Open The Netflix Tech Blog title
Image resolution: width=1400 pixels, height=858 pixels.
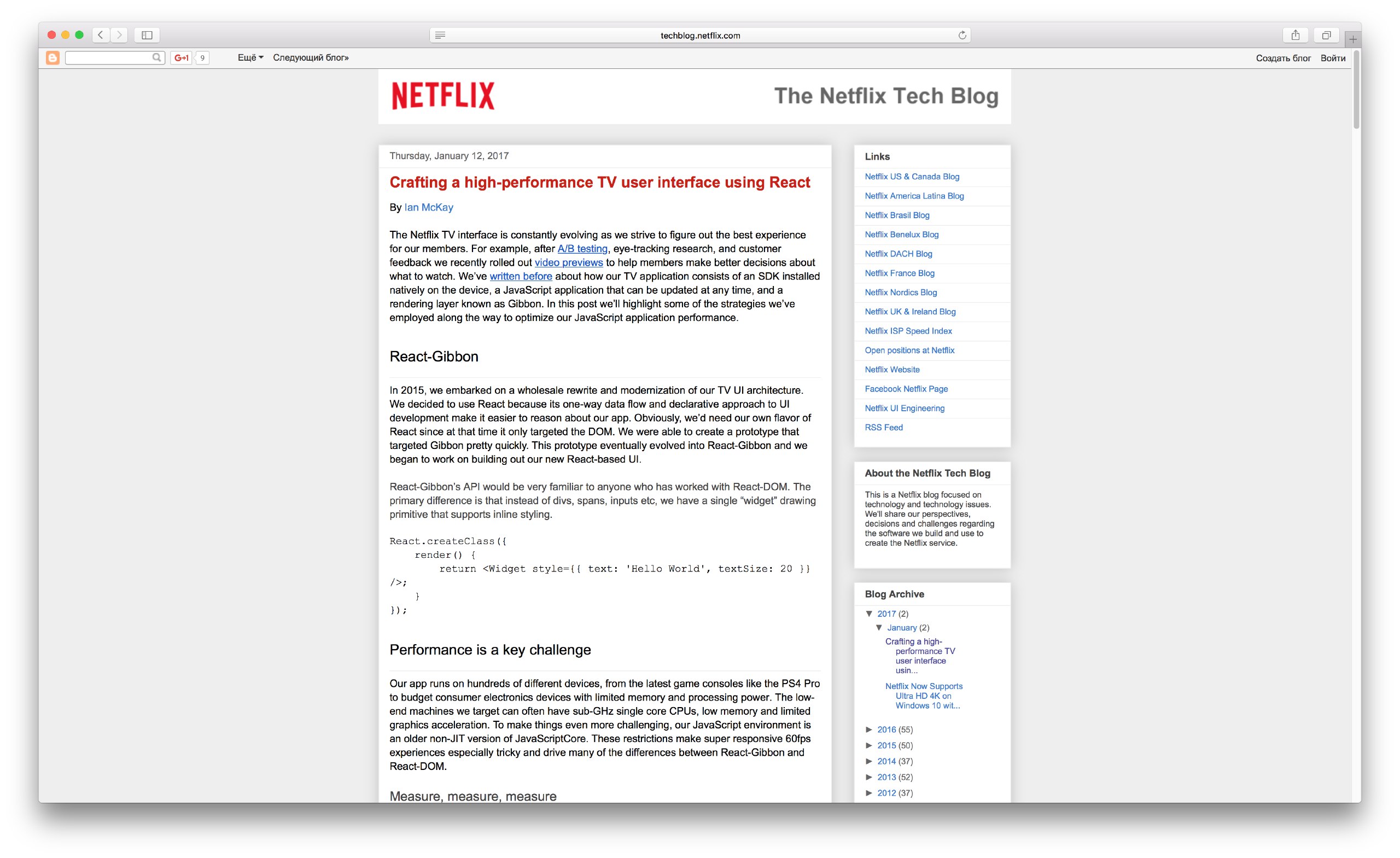click(x=886, y=96)
